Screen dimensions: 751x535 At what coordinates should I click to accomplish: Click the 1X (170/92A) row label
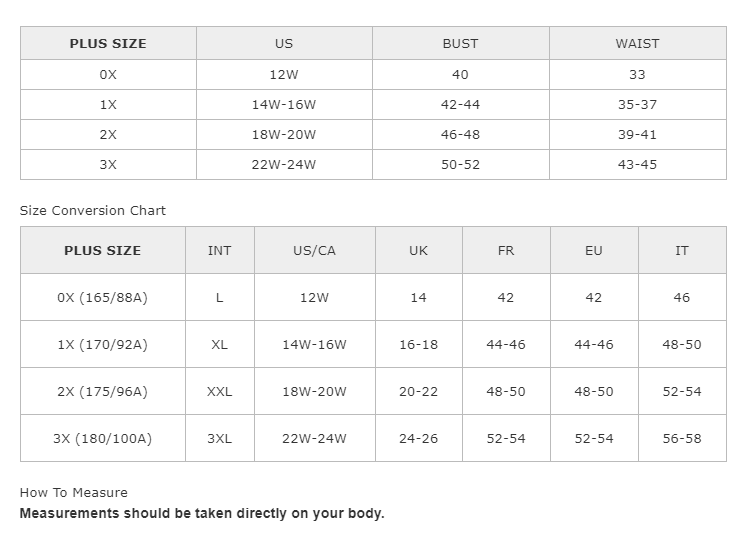click(x=102, y=345)
